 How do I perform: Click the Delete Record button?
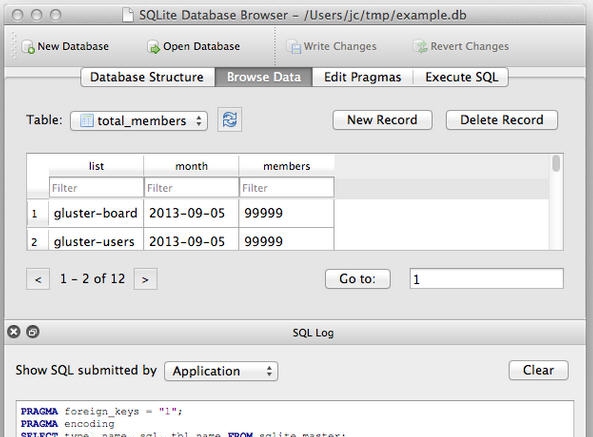[502, 120]
